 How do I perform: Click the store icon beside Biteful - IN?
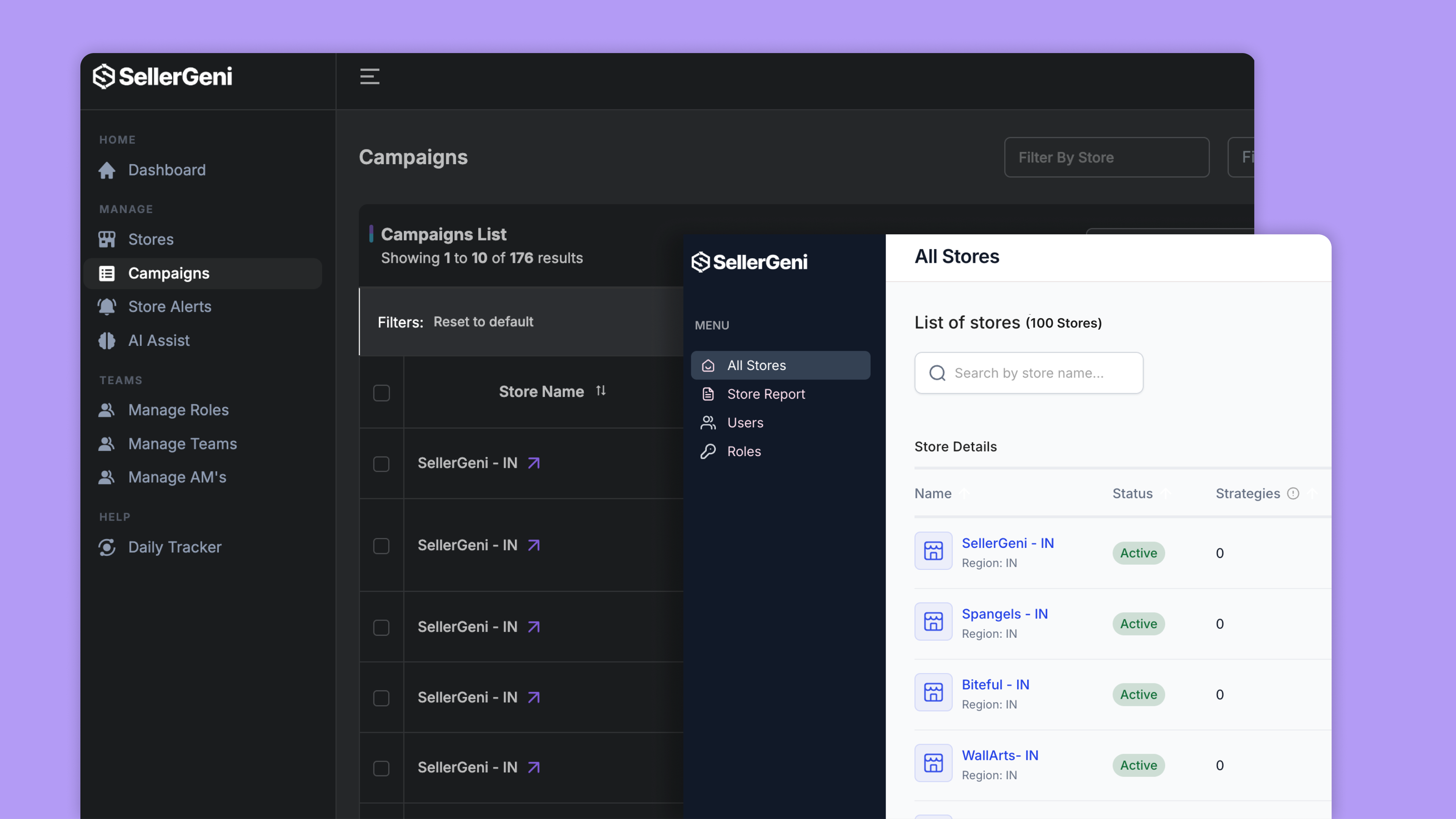pos(933,692)
